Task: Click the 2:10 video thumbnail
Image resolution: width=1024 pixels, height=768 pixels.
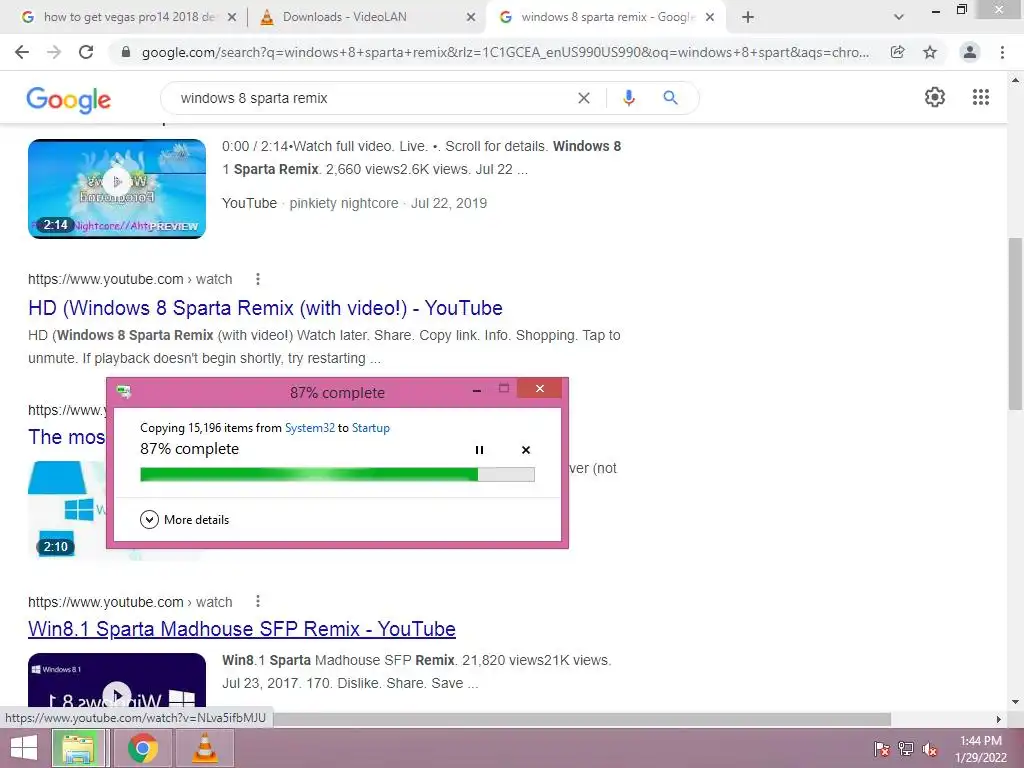Action: (x=67, y=509)
